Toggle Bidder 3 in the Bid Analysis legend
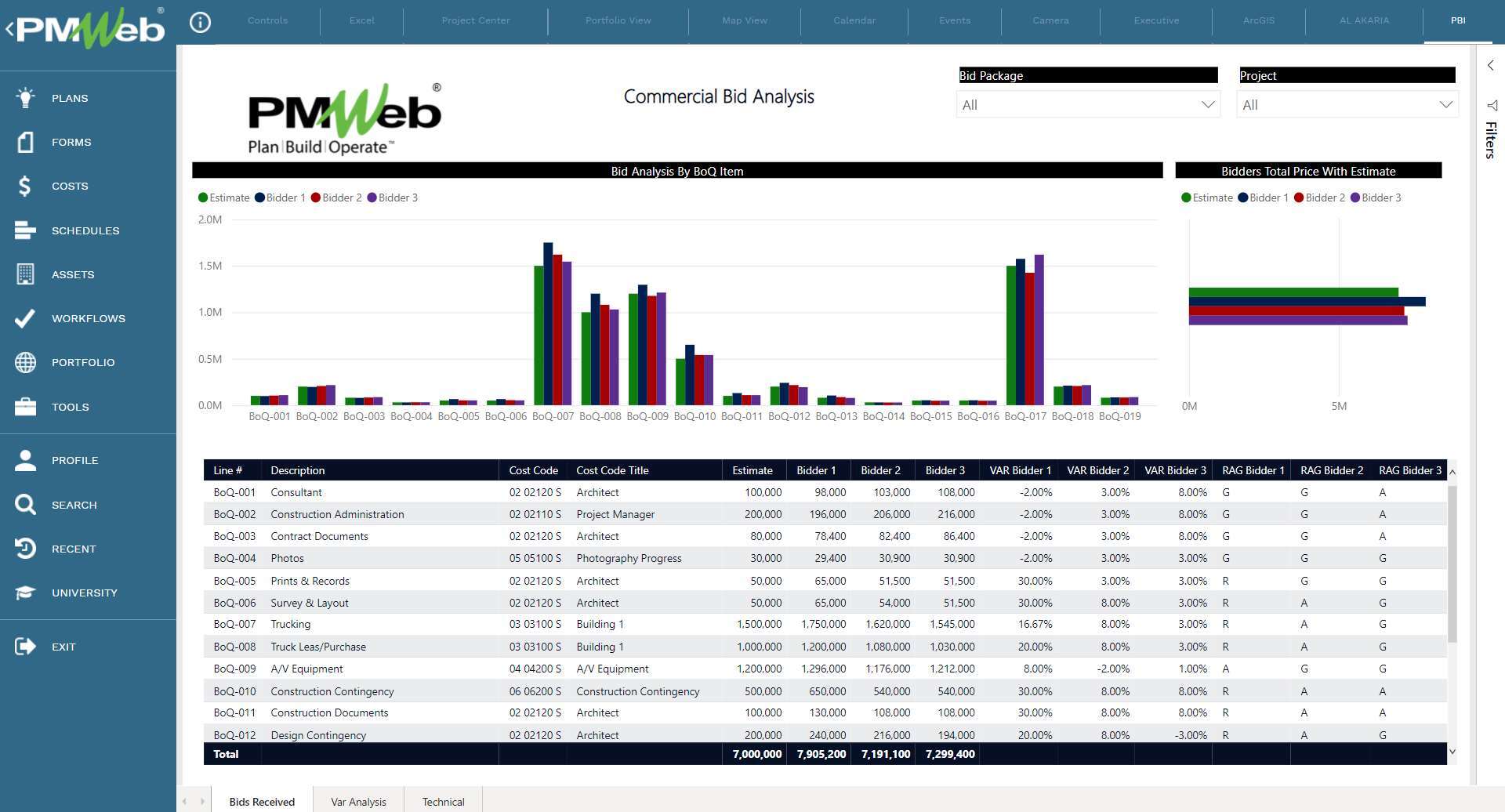Screen dimensions: 1505x812 click(x=393, y=198)
